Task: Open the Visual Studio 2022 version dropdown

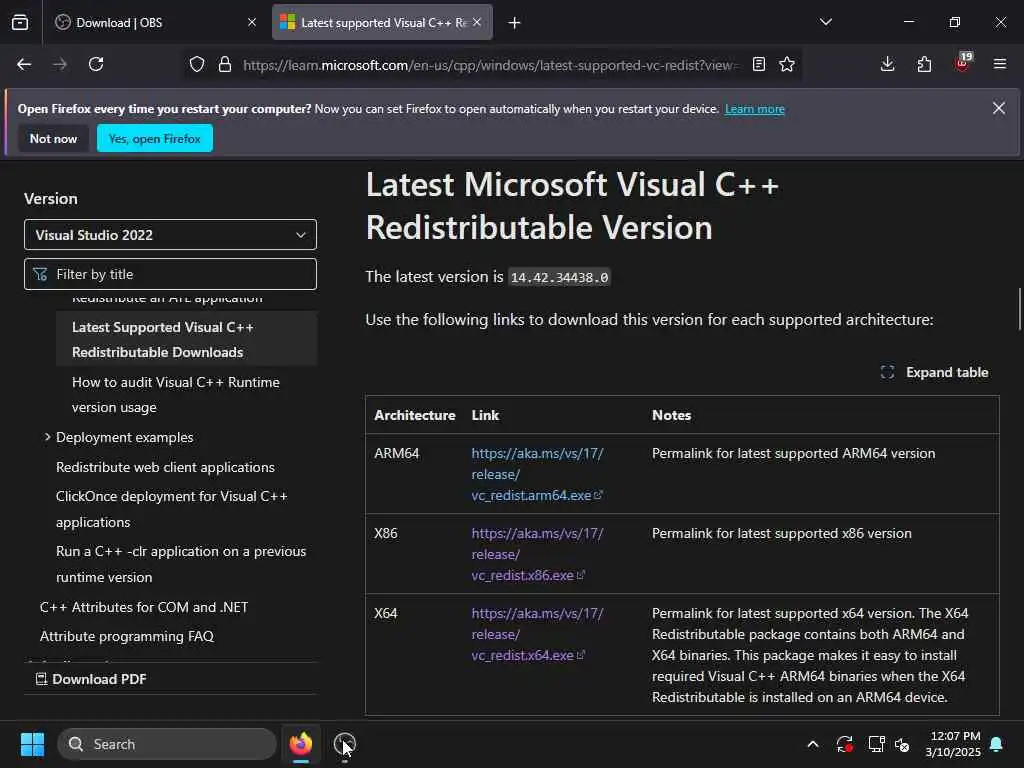Action: [170, 234]
